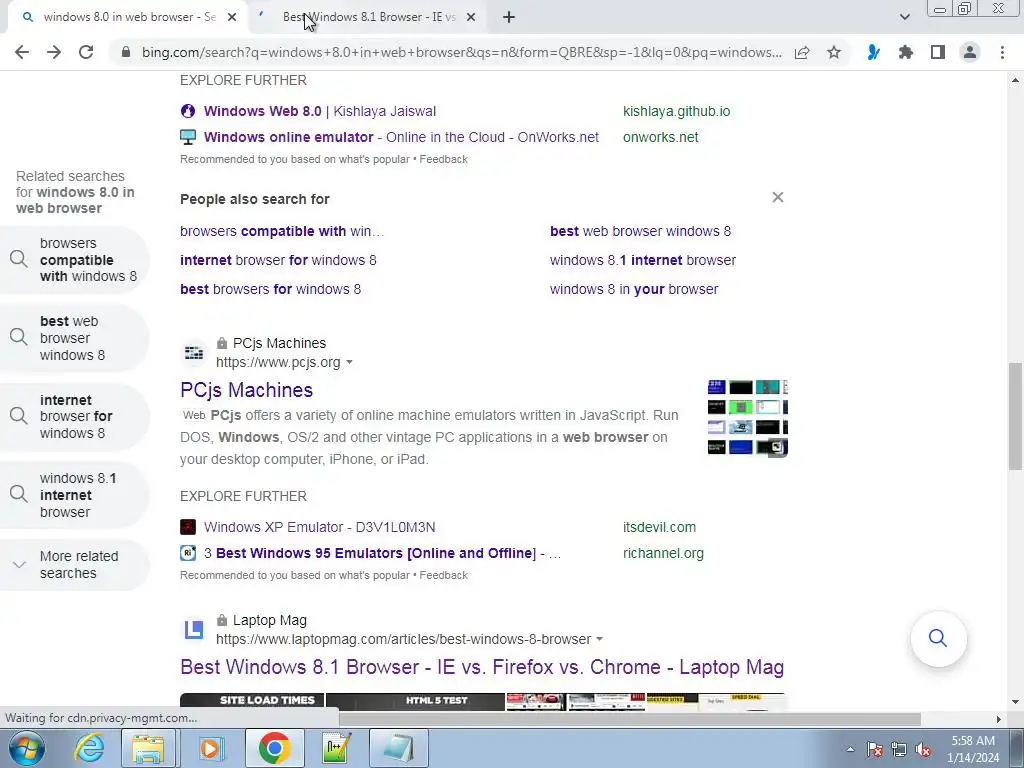Image resolution: width=1024 pixels, height=768 pixels.
Task: Open the PCjs Machines result title
Action: point(246,390)
